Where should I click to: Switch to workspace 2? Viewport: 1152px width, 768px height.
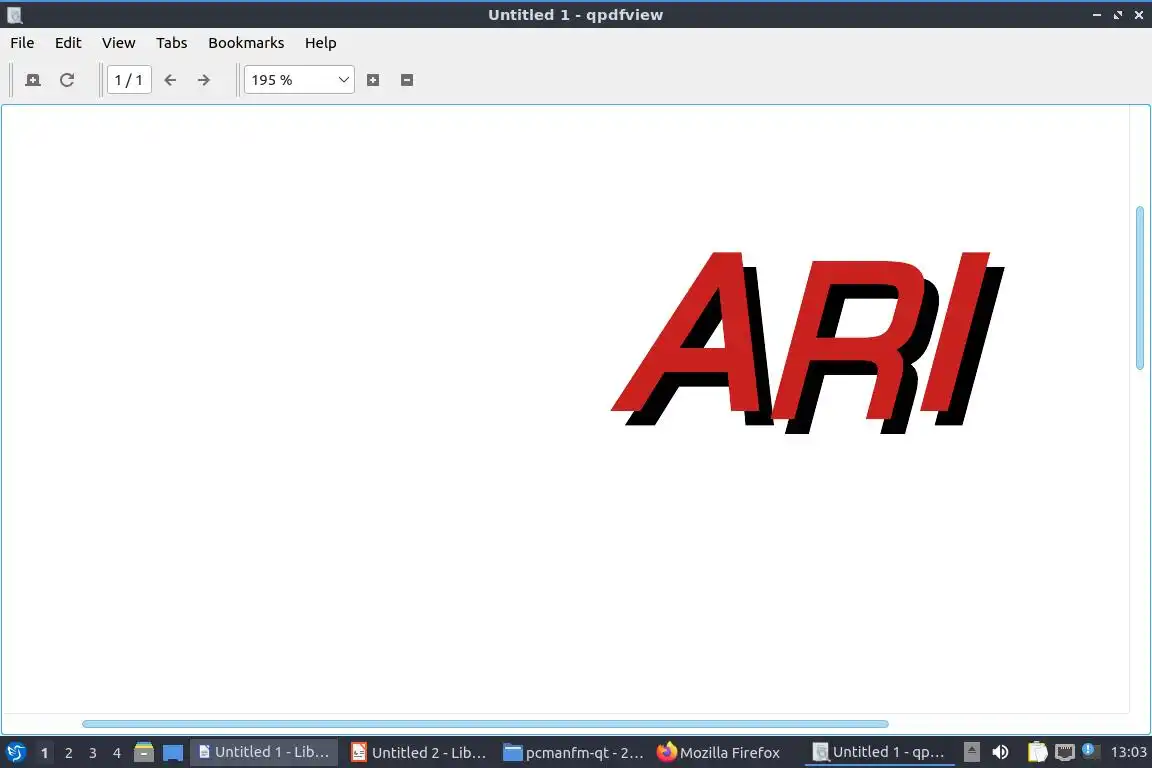pyautogui.click(x=68, y=753)
